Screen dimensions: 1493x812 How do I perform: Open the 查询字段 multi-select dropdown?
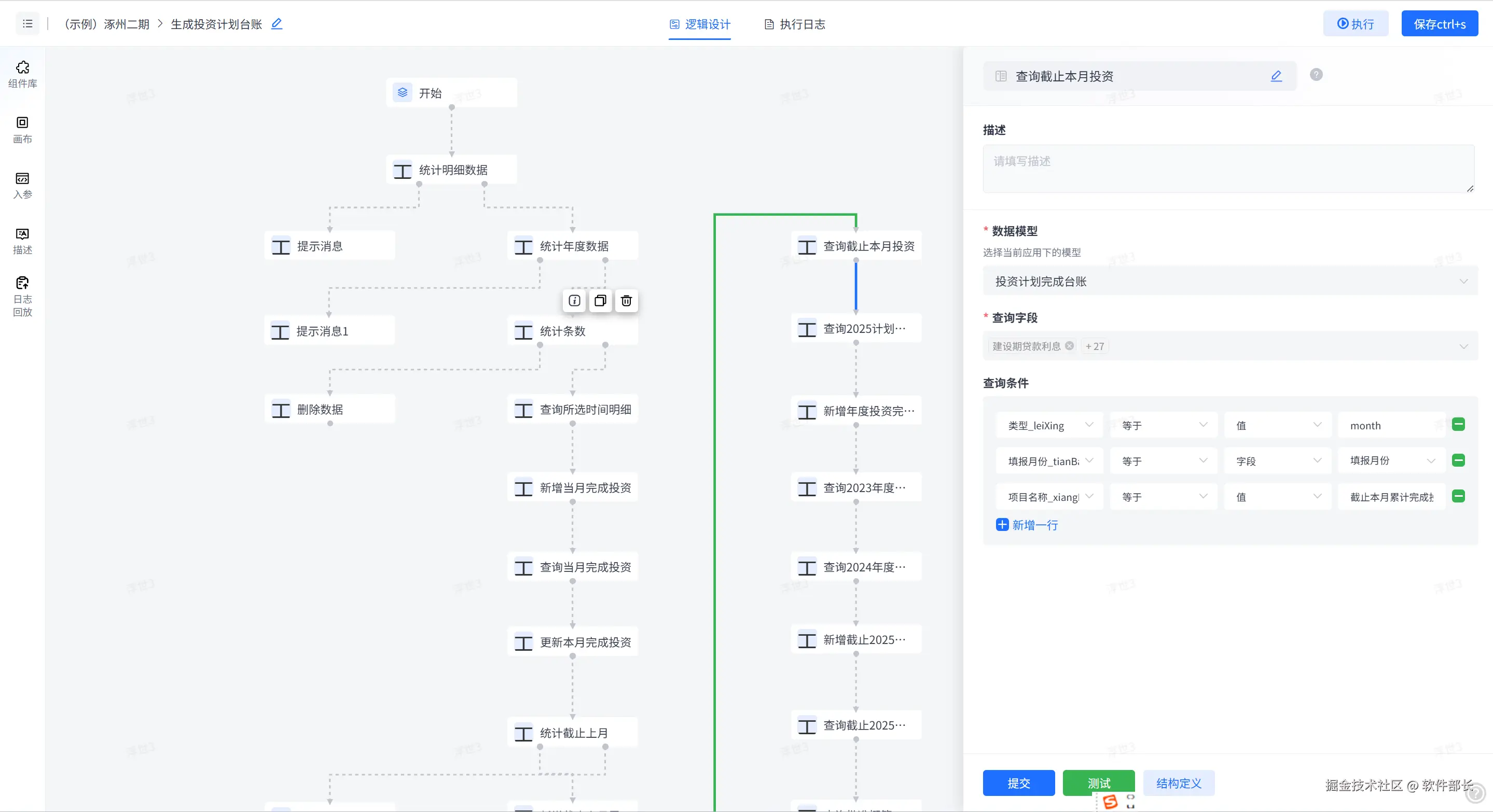click(1275, 346)
